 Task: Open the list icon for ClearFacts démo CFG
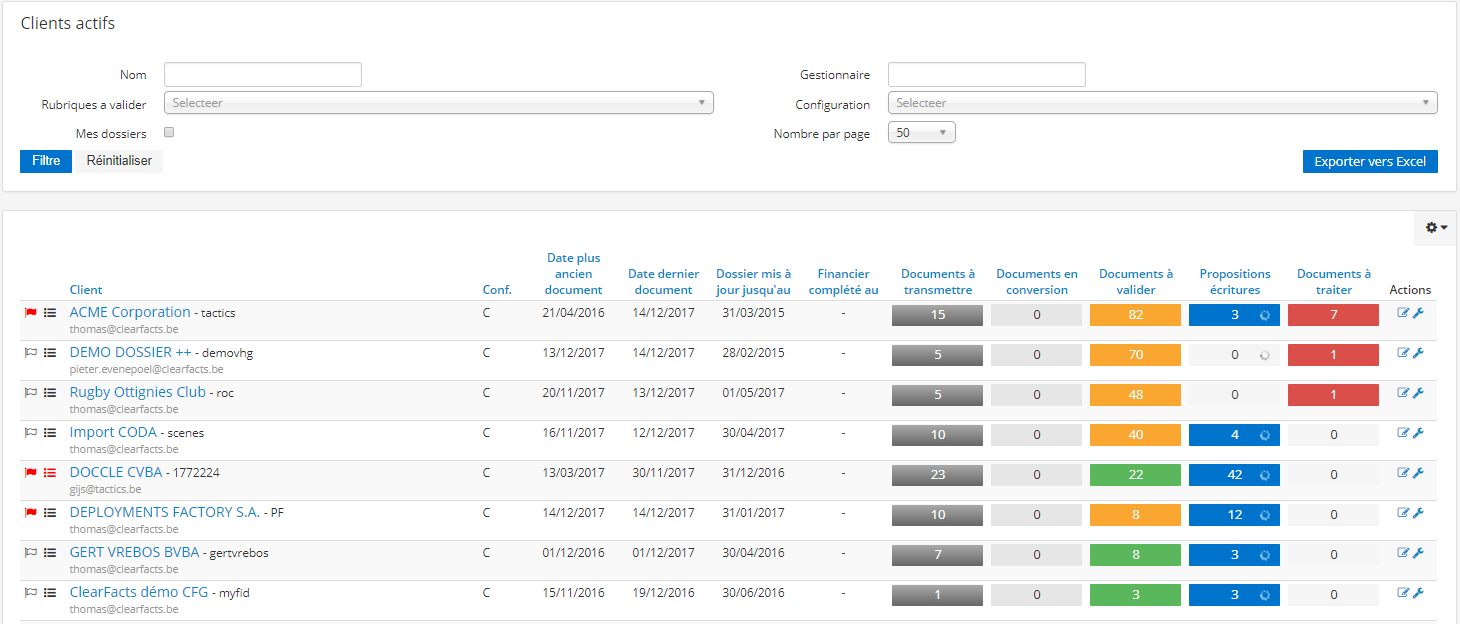tap(50, 593)
